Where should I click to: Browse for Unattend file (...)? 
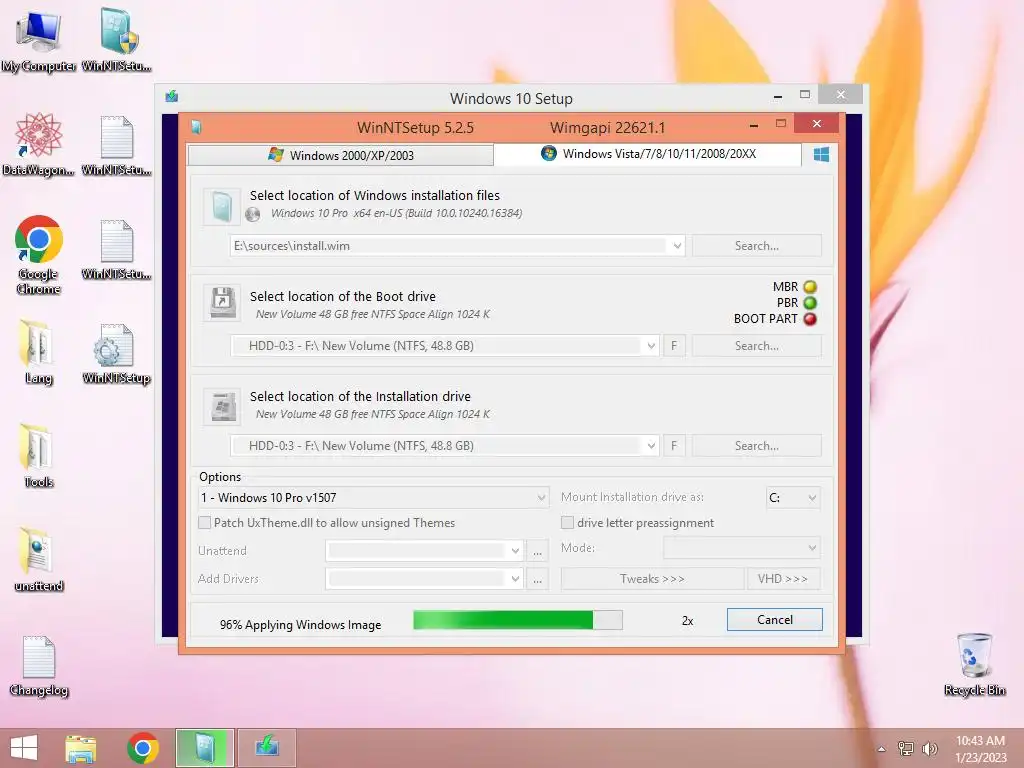coord(537,551)
